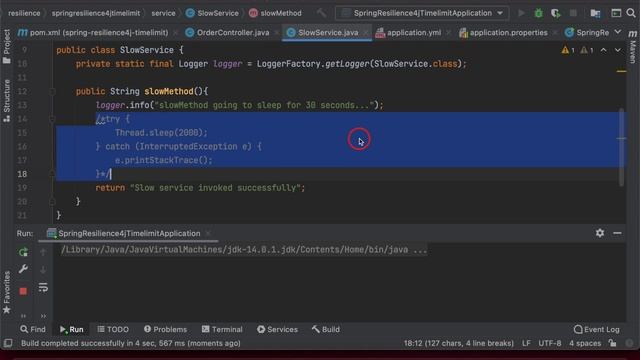Click the Build hammer icon in toolbar
This screenshot has height=360, width=640.
(x=322, y=13)
